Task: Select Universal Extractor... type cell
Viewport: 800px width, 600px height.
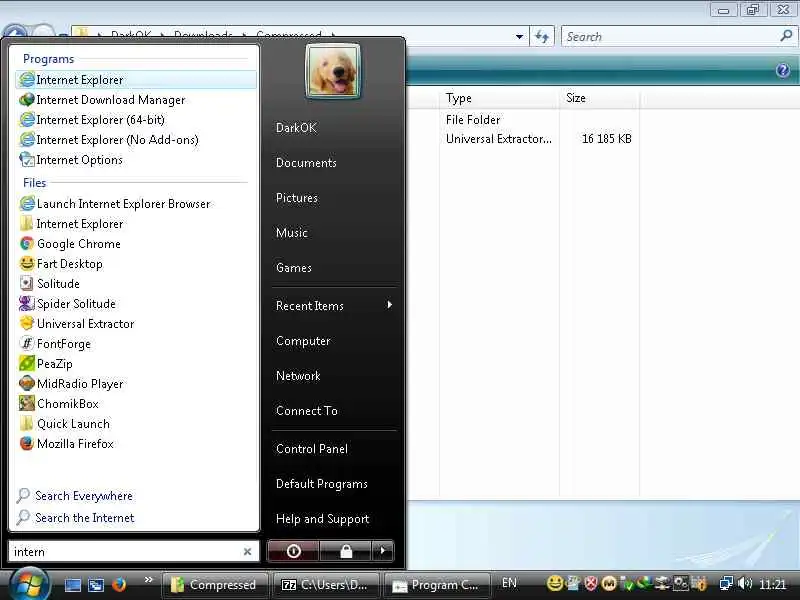Action: (498, 139)
